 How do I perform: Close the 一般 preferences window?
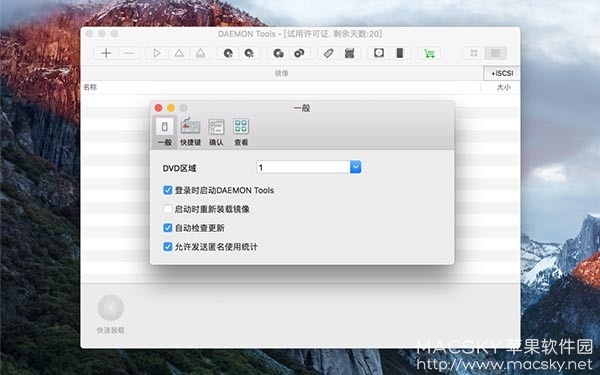click(158, 108)
